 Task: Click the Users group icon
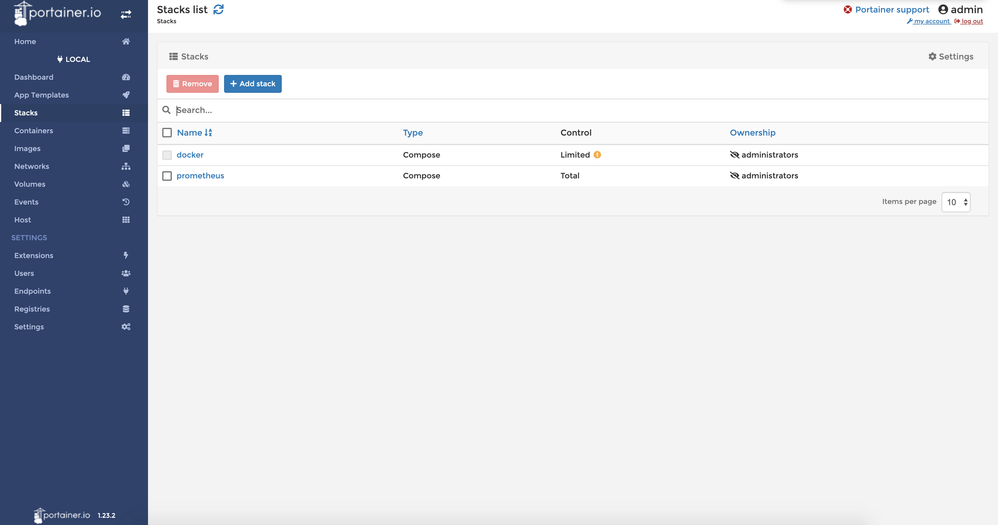coord(126,273)
